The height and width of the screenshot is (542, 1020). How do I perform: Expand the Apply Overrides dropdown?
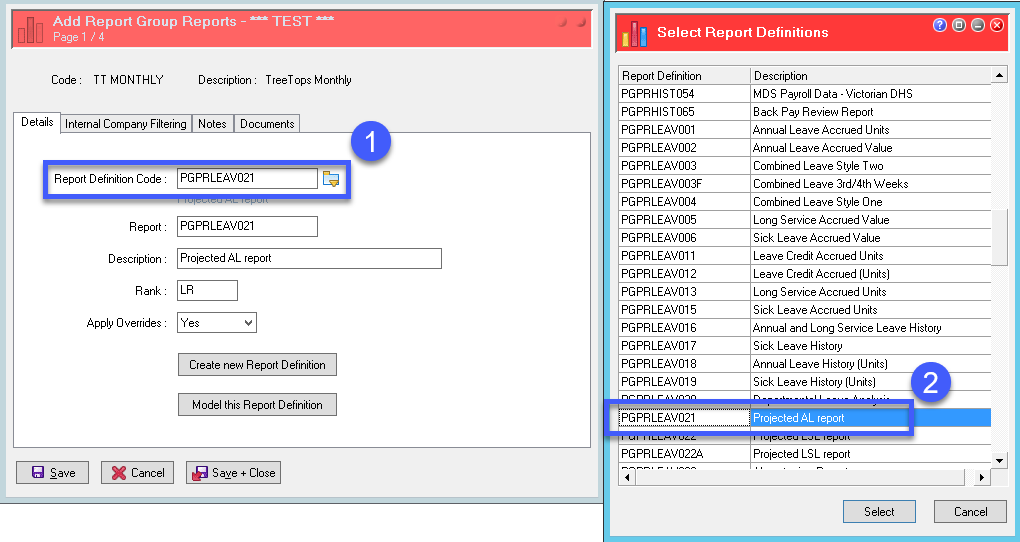pos(247,323)
